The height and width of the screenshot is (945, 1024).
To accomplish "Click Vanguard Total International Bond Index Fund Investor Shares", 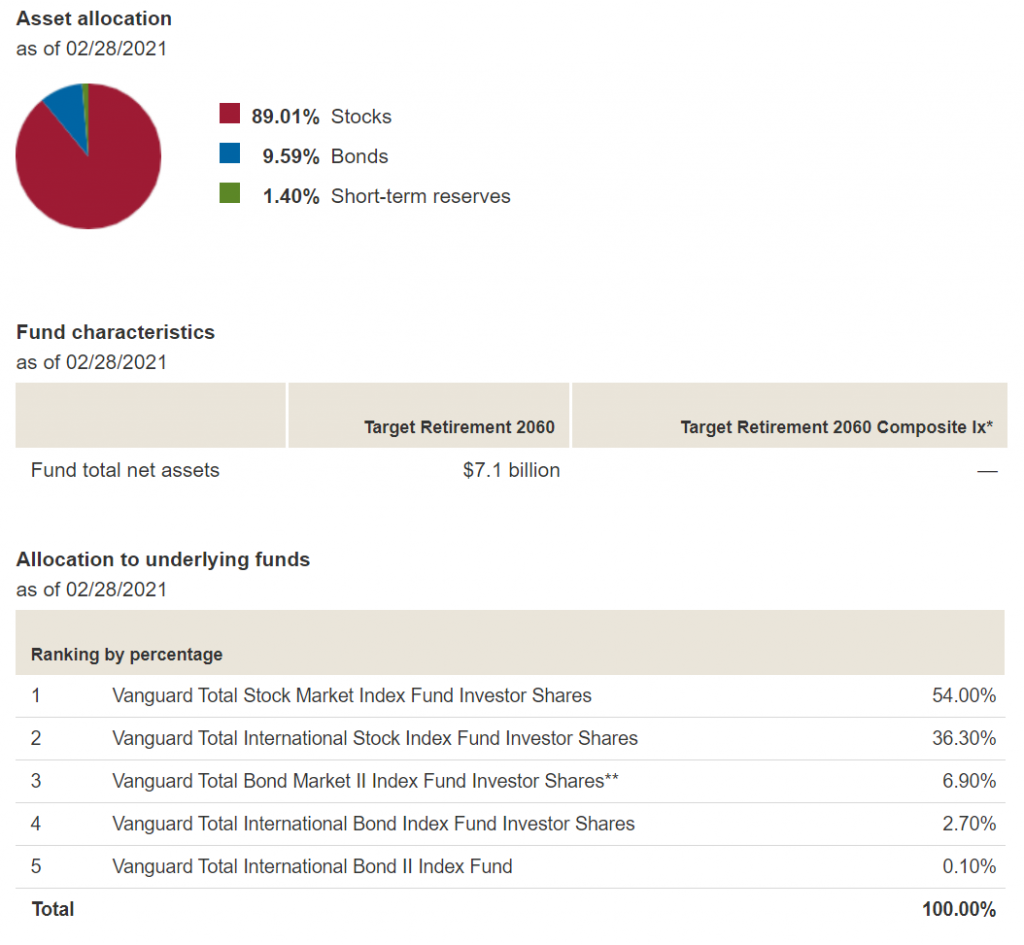I will (374, 824).
